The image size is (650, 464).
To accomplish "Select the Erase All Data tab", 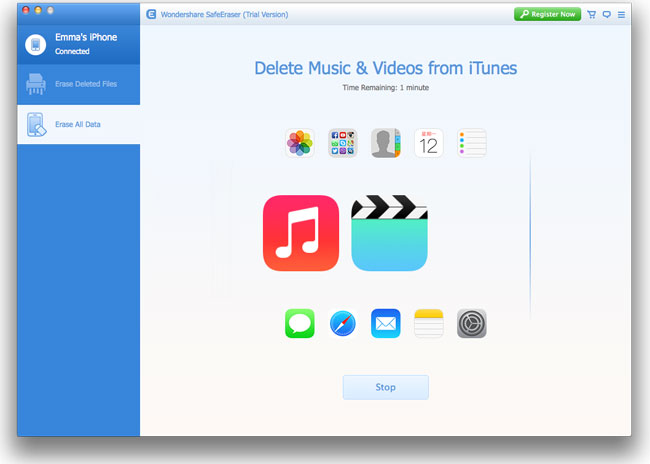I will (78, 124).
